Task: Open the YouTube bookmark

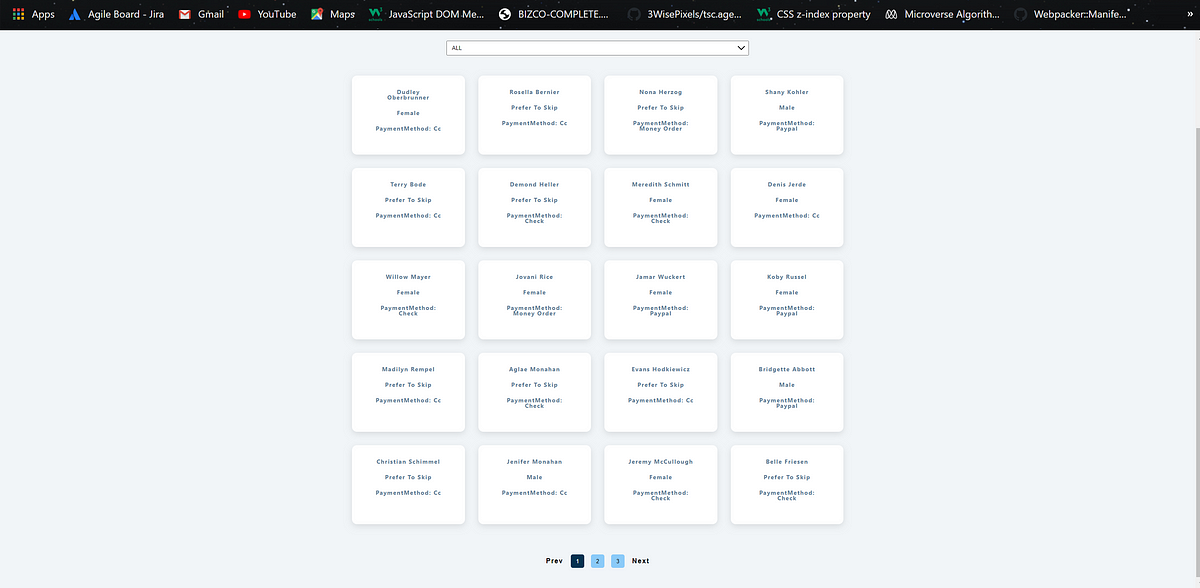Action: tap(267, 14)
